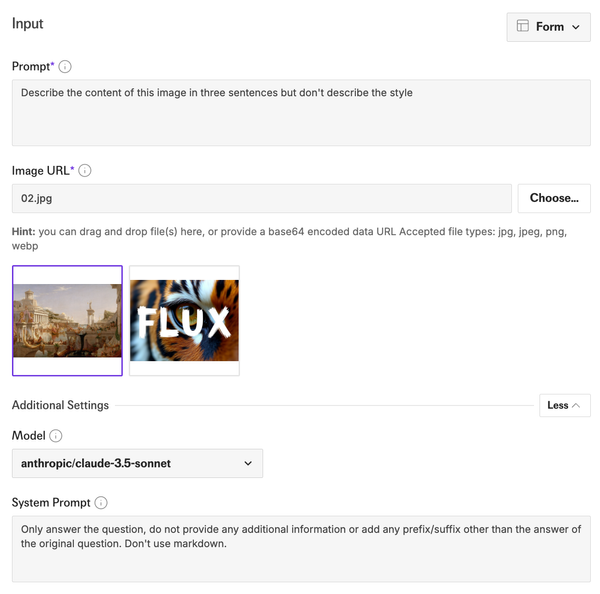This screenshot has height=594, width=600.
Task: Click the up chevron beside Less
Action: coord(576,405)
